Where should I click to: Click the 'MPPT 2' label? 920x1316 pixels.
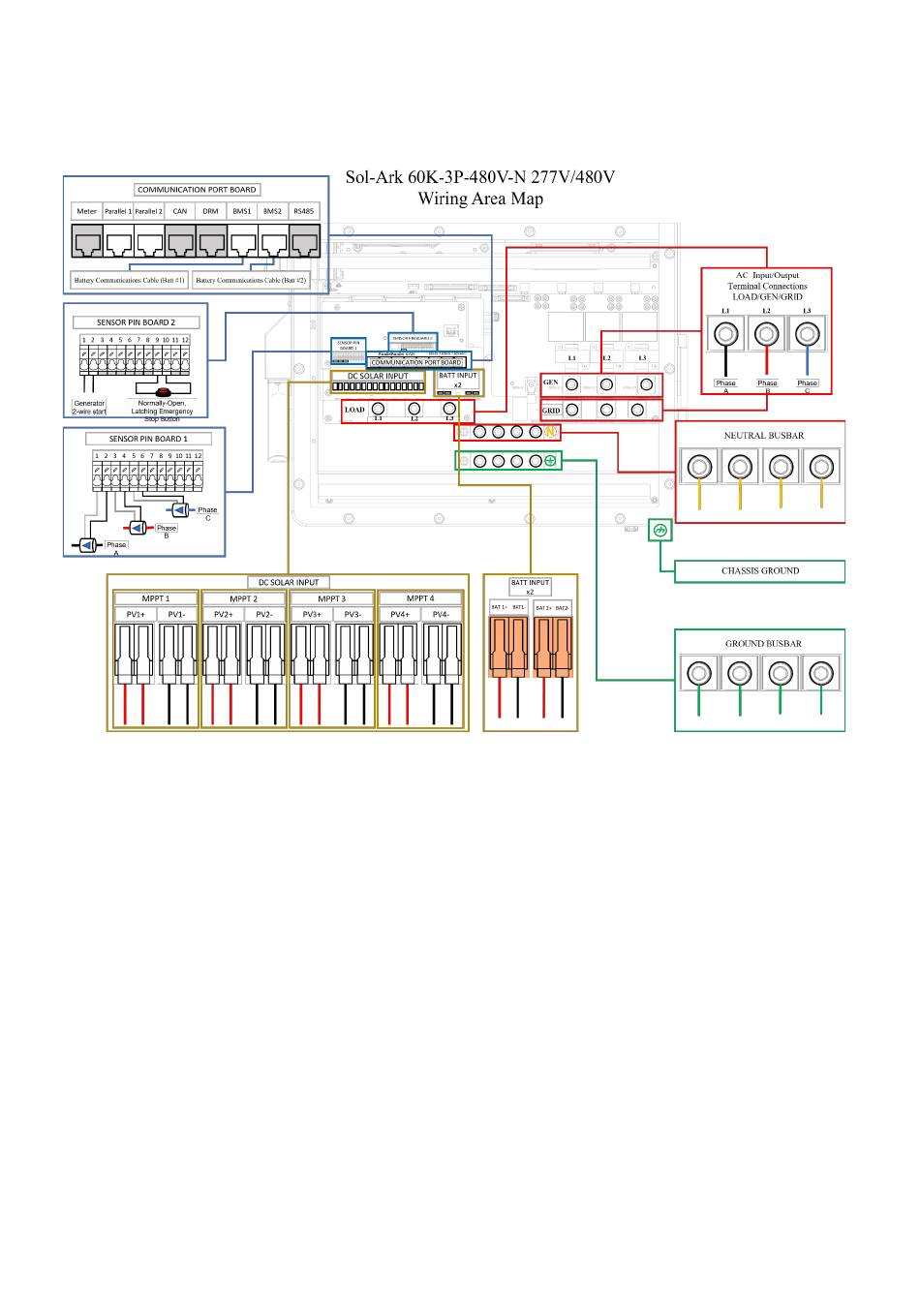pyautogui.click(x=243, y=598)
